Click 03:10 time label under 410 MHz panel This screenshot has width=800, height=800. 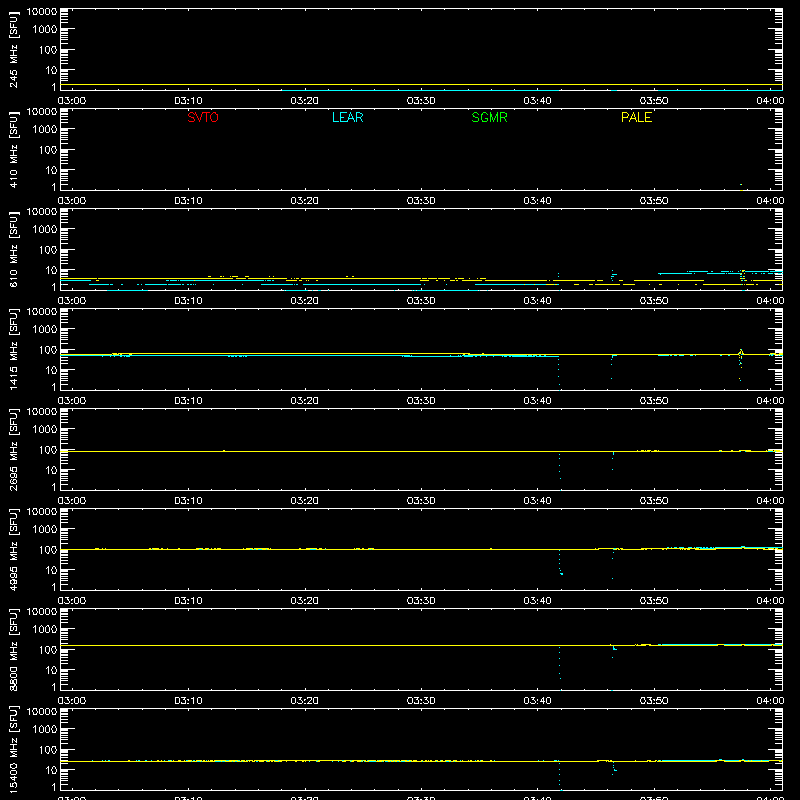click(188, 201)
